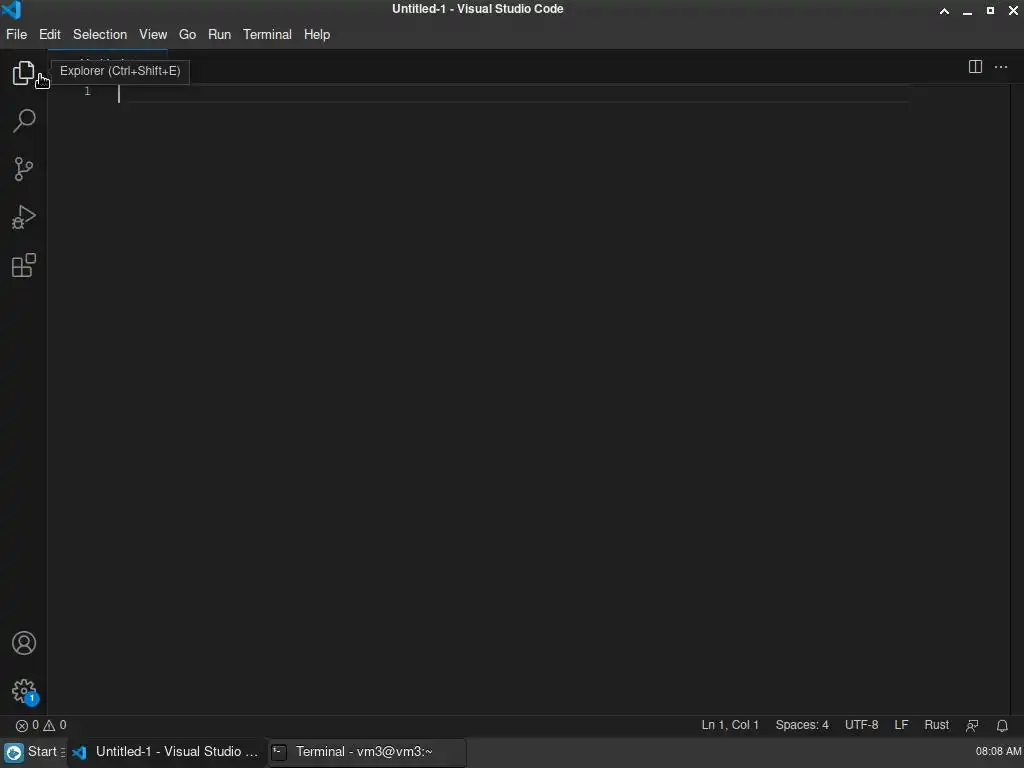Change language mode from Rust

(x=936, y=726)
